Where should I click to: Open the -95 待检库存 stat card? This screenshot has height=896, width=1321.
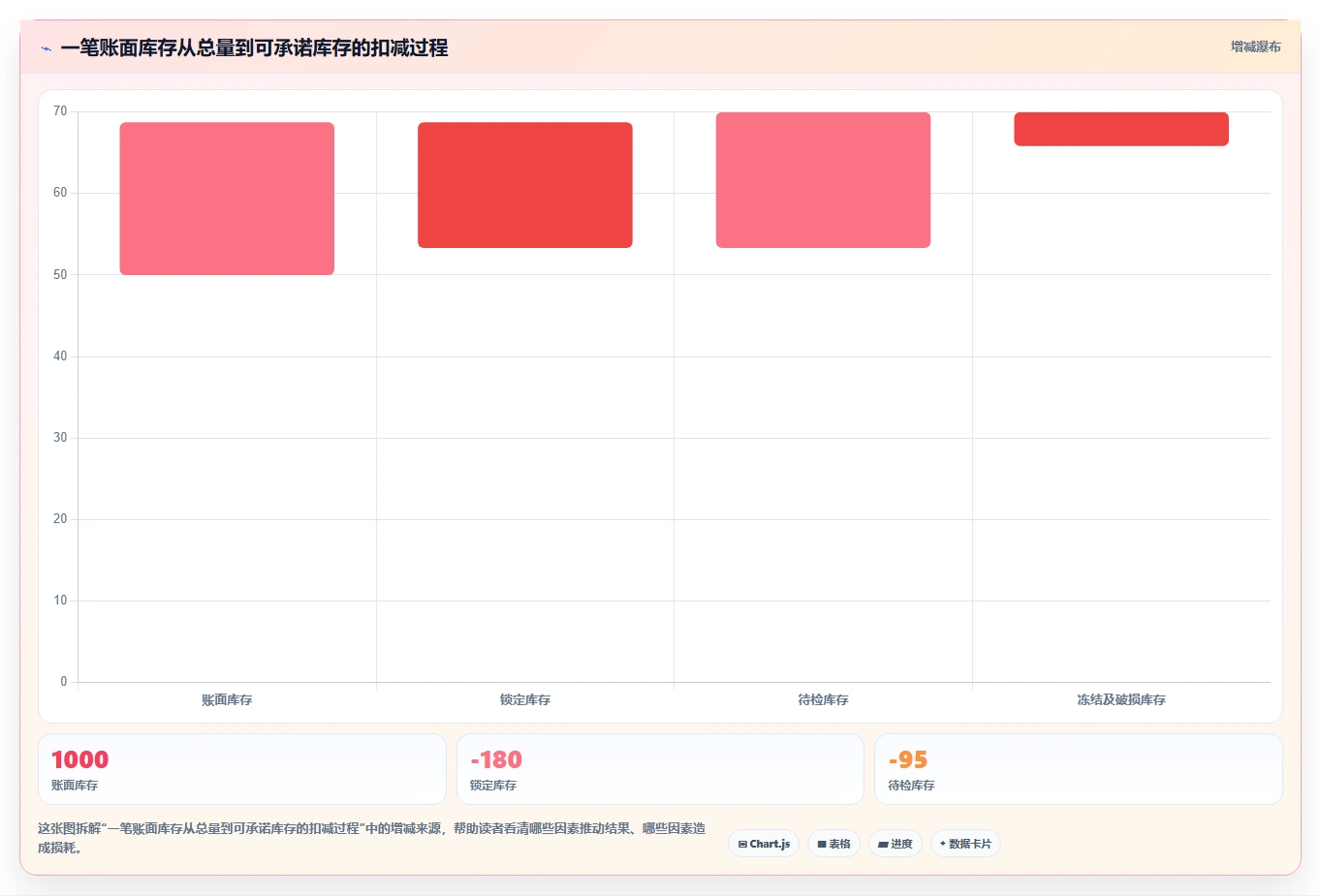coord(1079,769)
